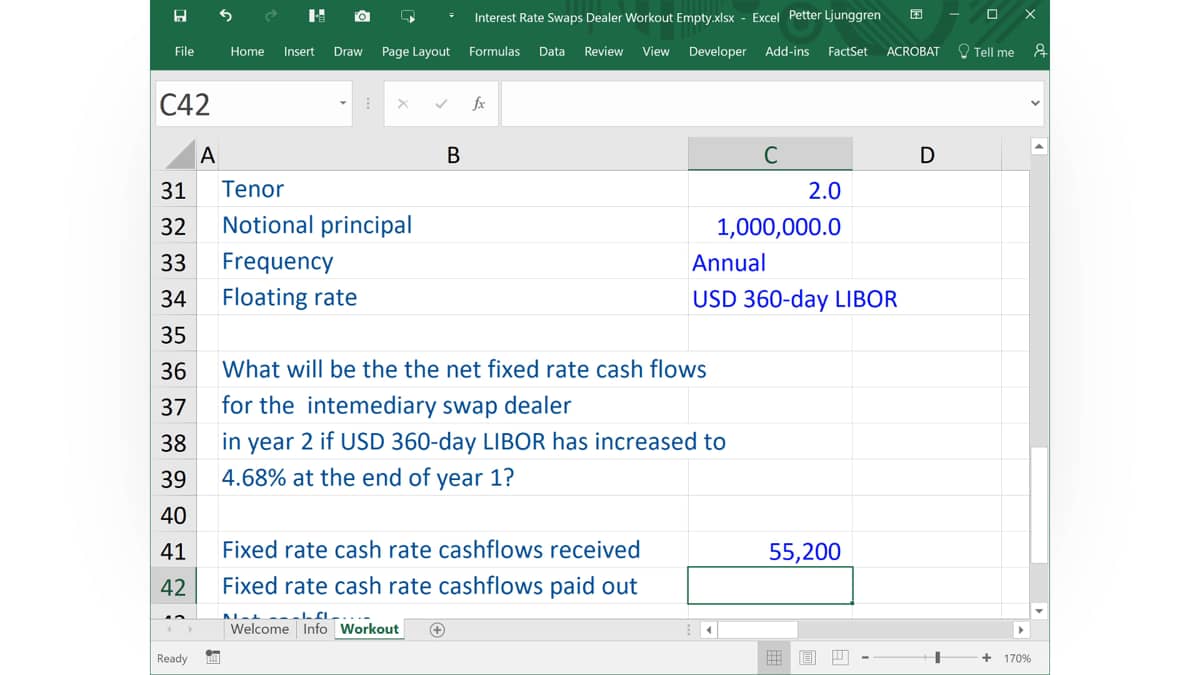The image size is (1200, 675).
Task: Switch to Page Break Preview
Action: 840,658
